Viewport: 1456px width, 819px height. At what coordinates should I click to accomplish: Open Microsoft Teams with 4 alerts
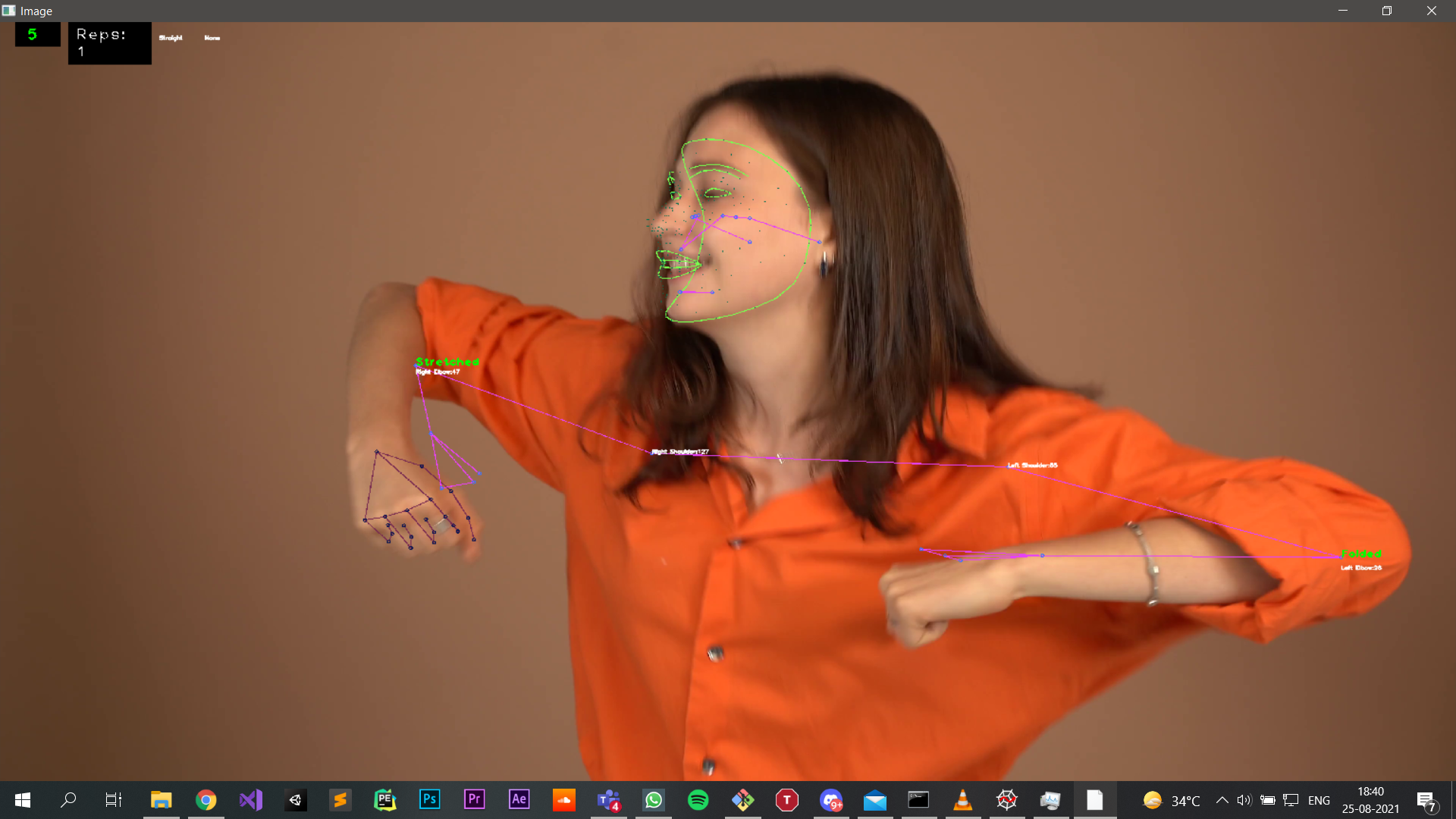point(608,799)
